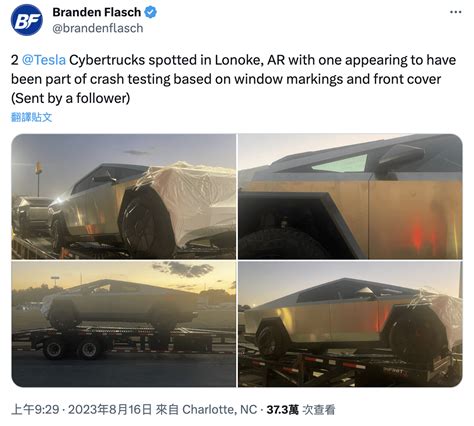Image resolution: width=474 pixels, height=426 pixels.
Task: Open the @Tesla mention
Action: click(44, 60)
